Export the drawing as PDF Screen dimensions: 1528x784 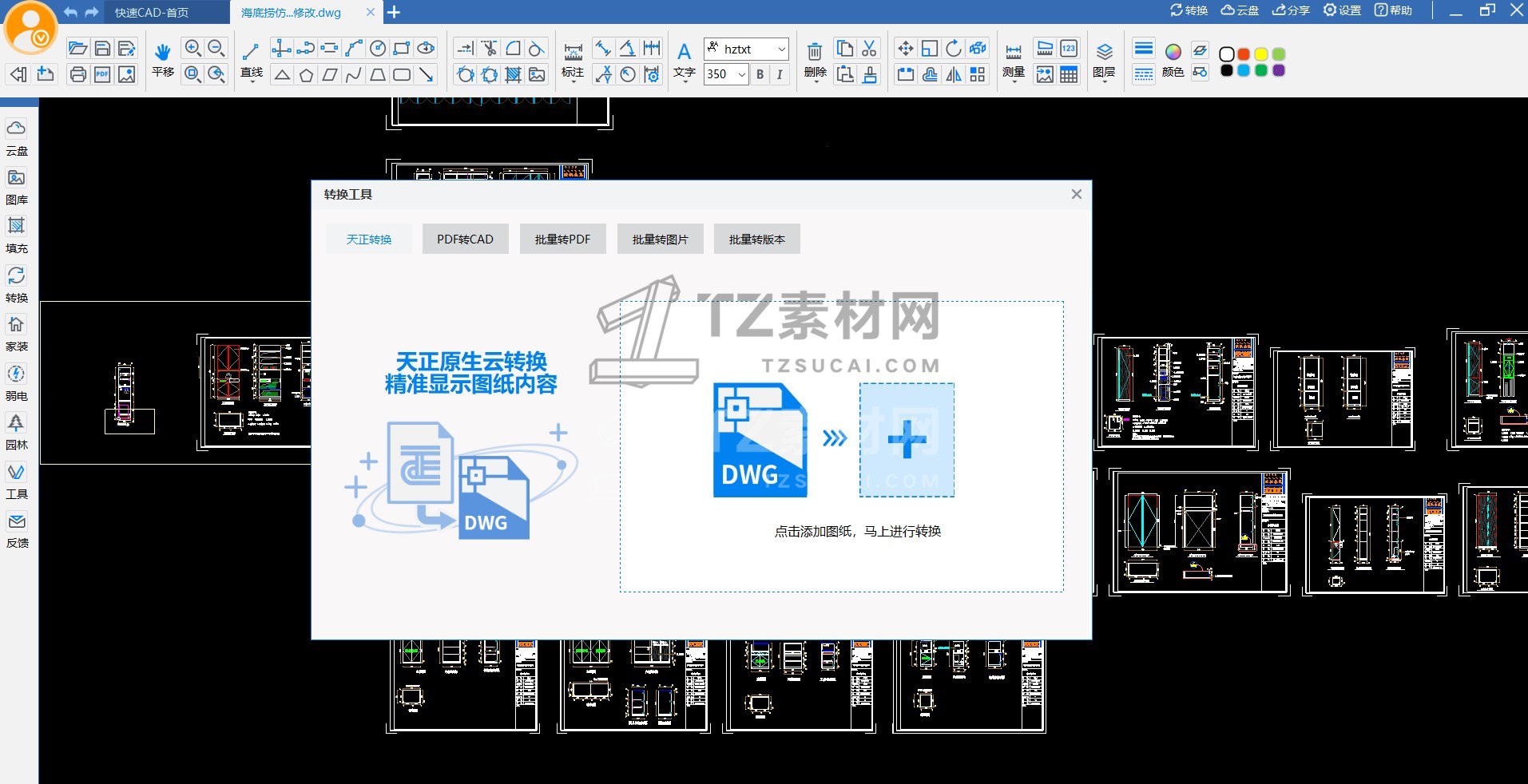click(x=102, y=74)
